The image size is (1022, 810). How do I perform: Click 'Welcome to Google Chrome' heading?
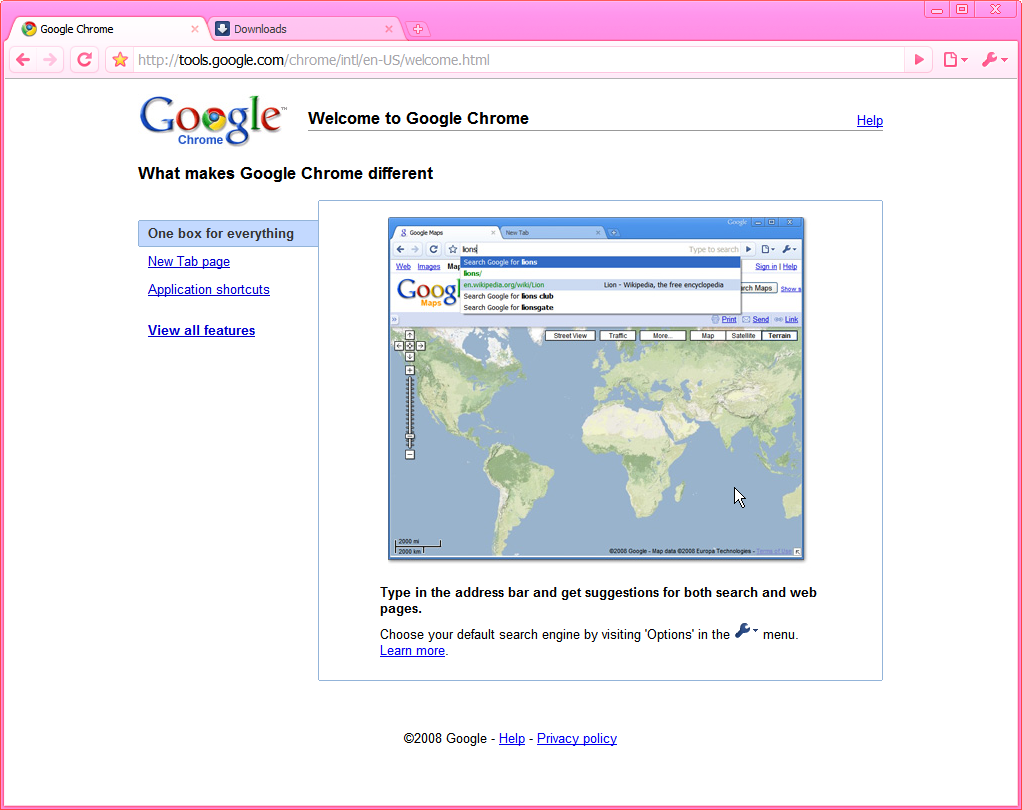(418, 119)
